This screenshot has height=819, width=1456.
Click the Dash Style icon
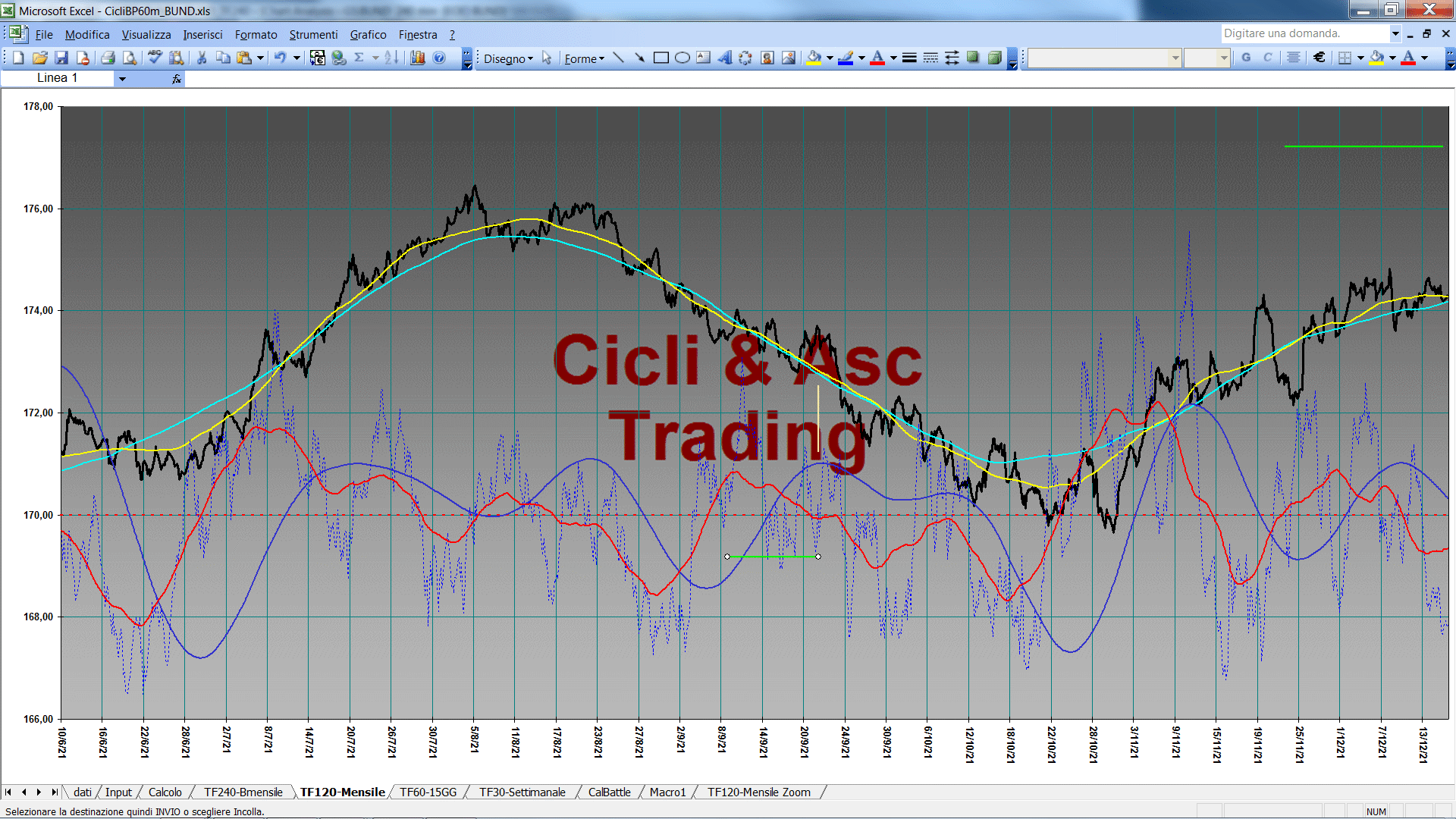[x=930, y=58]
